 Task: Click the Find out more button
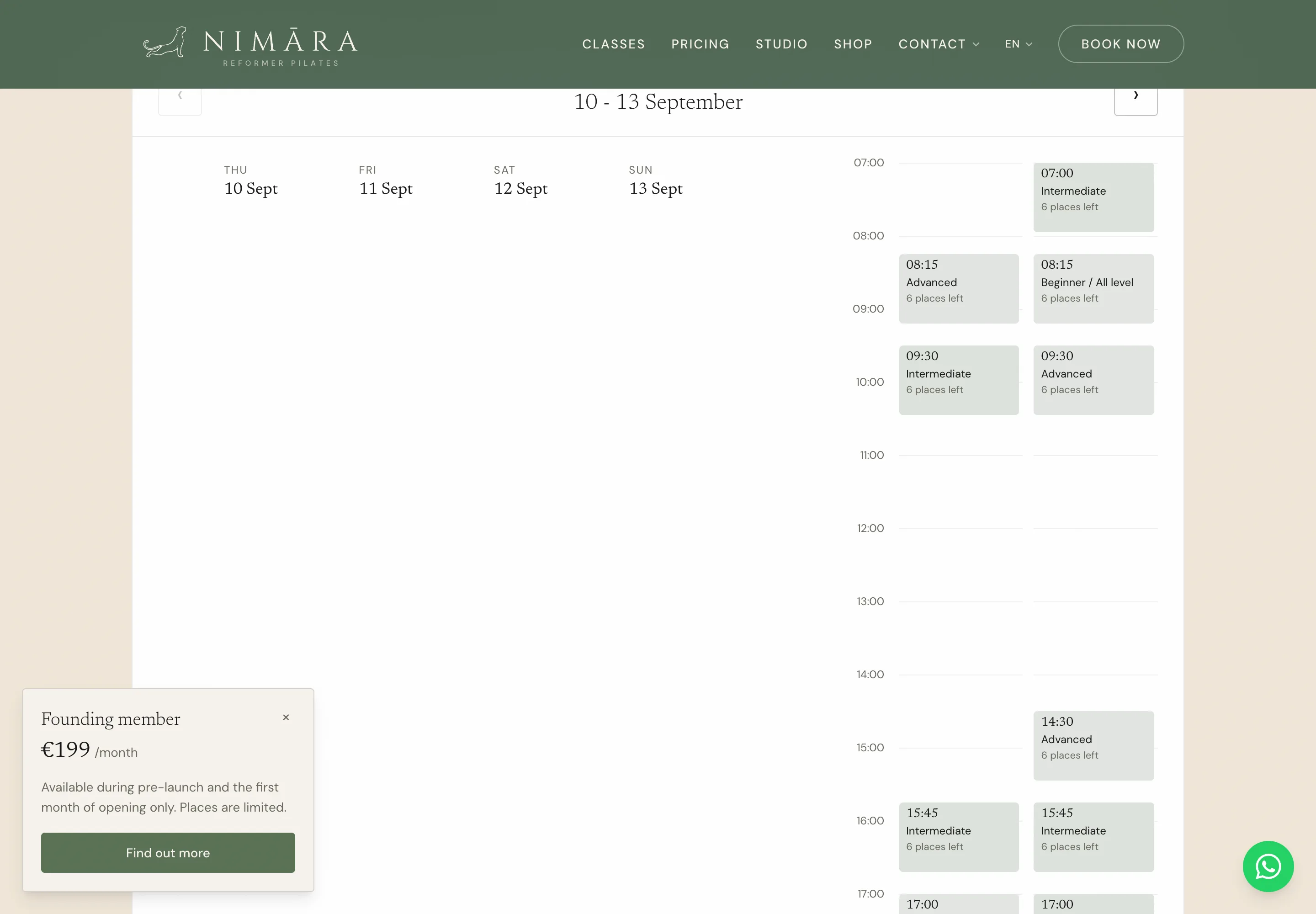coord(168,852)
